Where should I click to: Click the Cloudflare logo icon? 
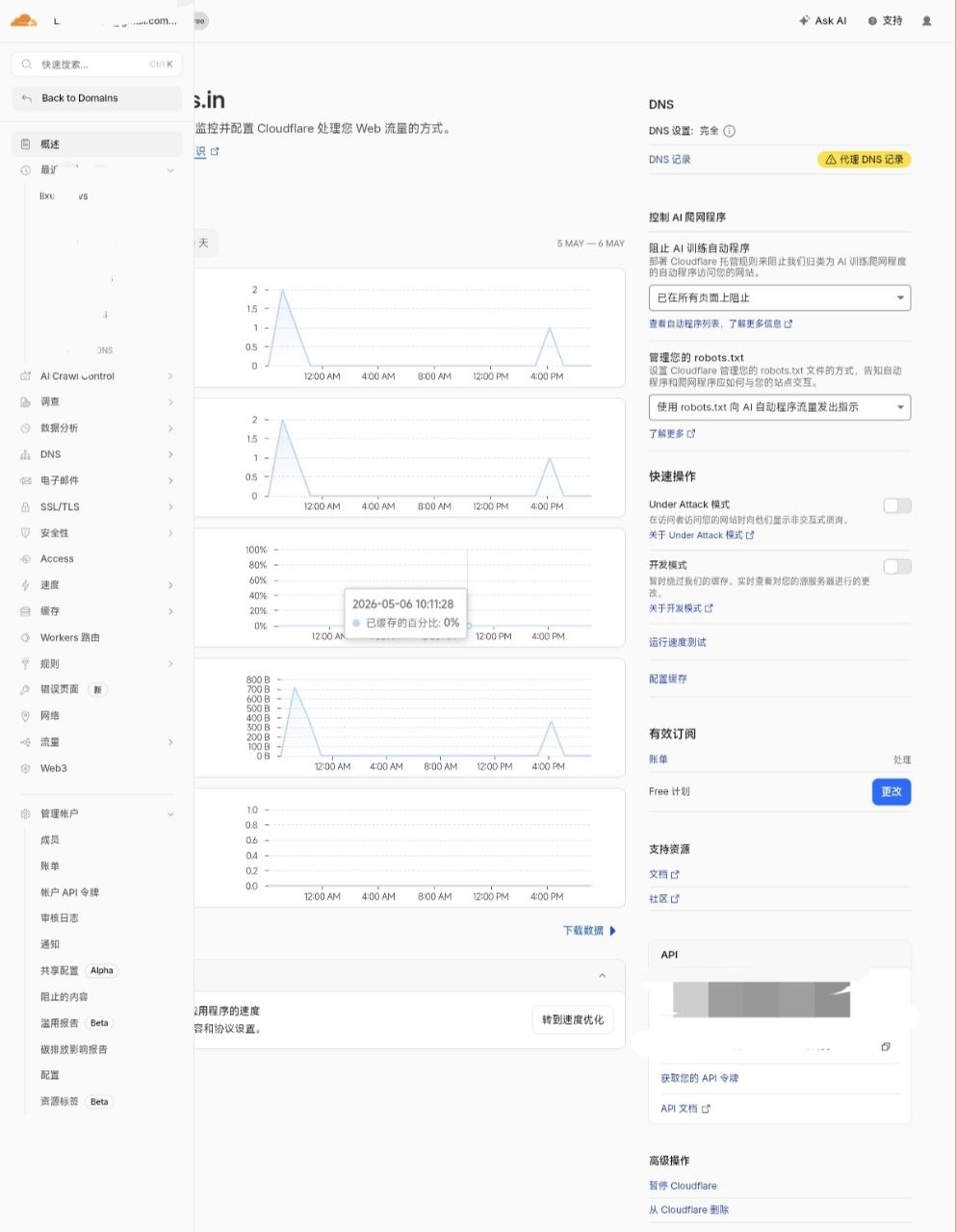23,20
